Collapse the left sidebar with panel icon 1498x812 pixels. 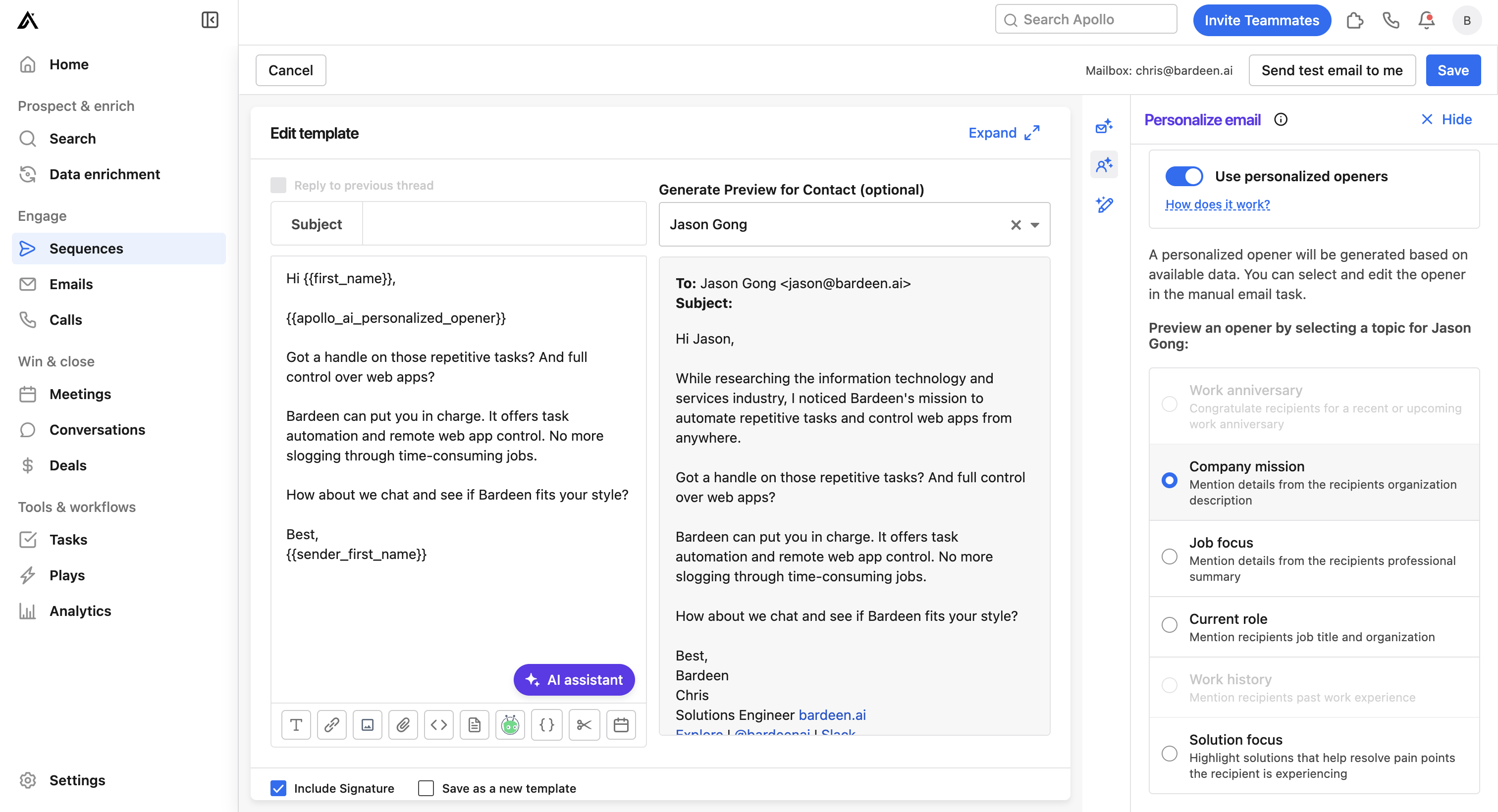coord(210,20)
